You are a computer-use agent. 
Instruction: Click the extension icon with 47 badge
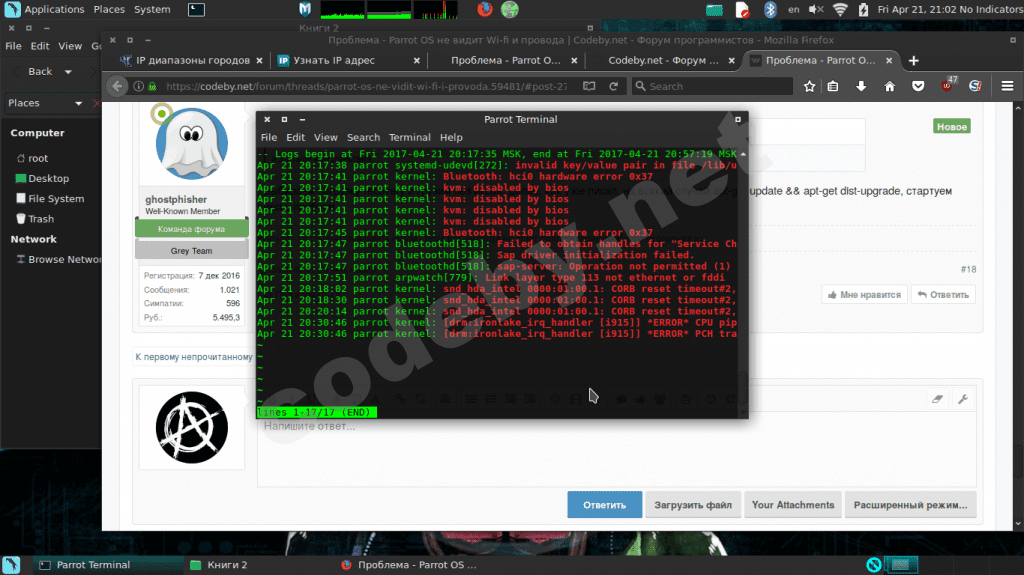(948, 84)
